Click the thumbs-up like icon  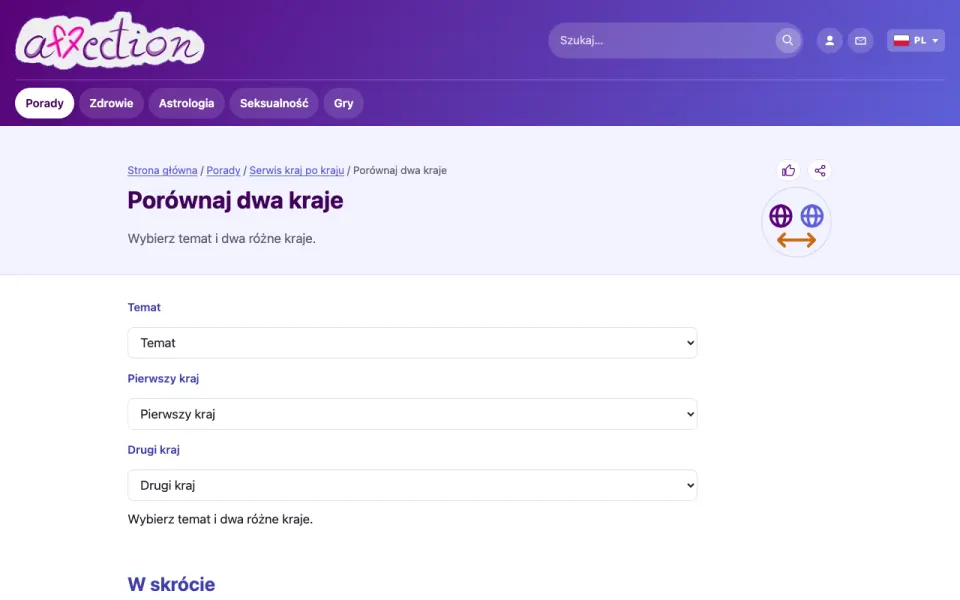[789, 170]
